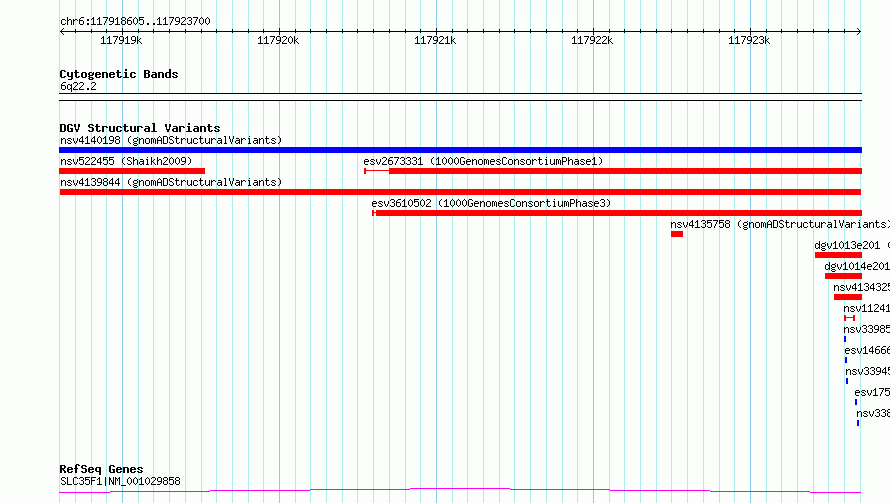The image size is (890, 503).
Task: Click the 6q22.2 cytogenetic band bar
Action: (x=460, y=97)
